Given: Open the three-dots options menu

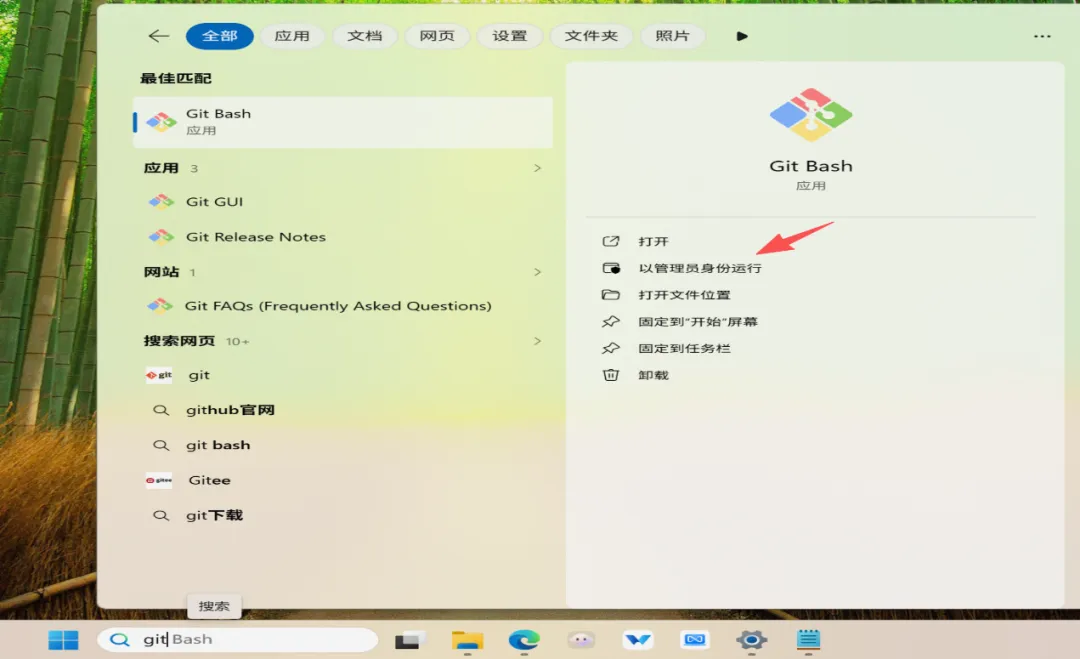Looking at the screenshot, I should 1042,36.
